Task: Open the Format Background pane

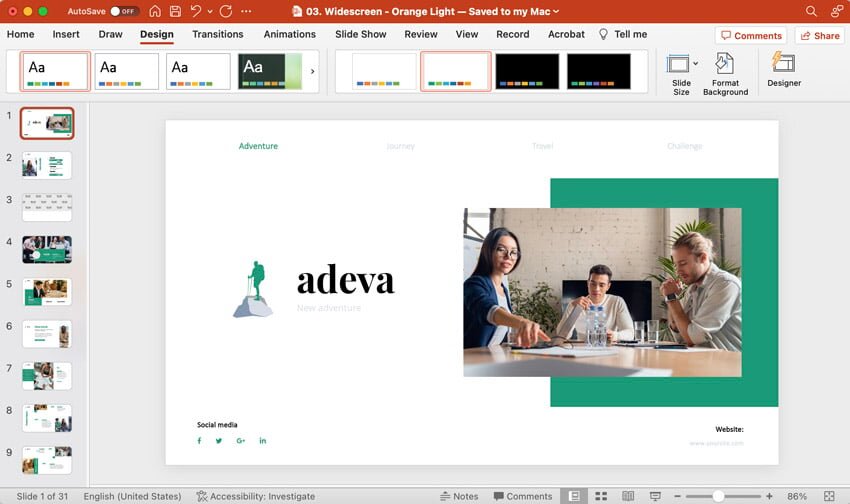Action: (725, 74)
